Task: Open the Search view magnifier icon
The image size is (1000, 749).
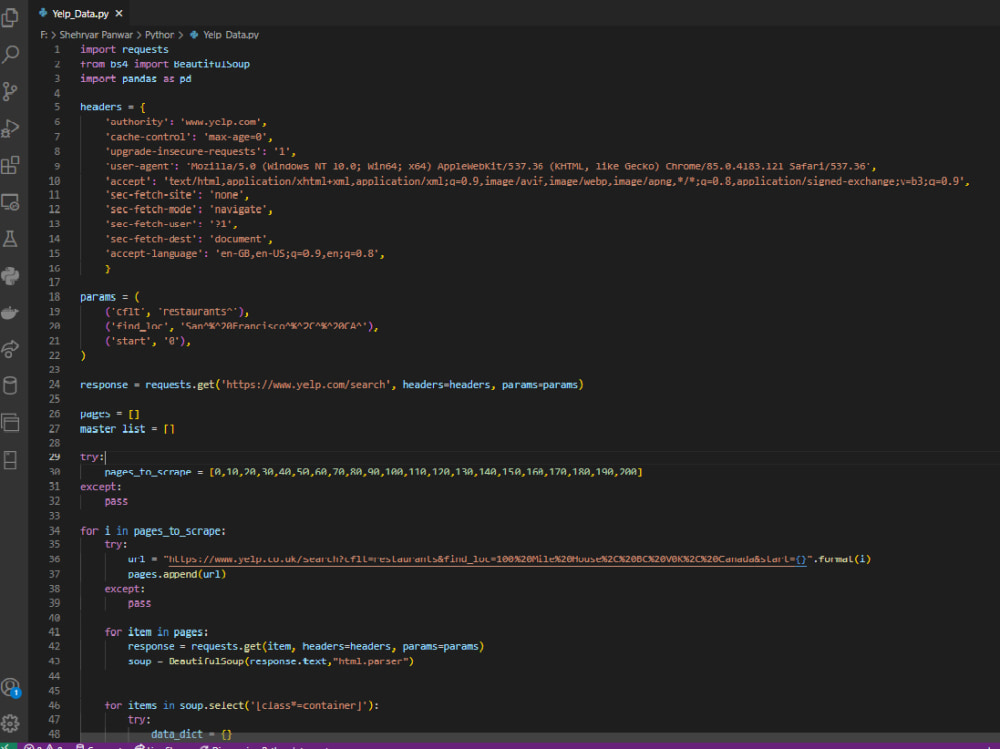Action: (x=10, y=54)
